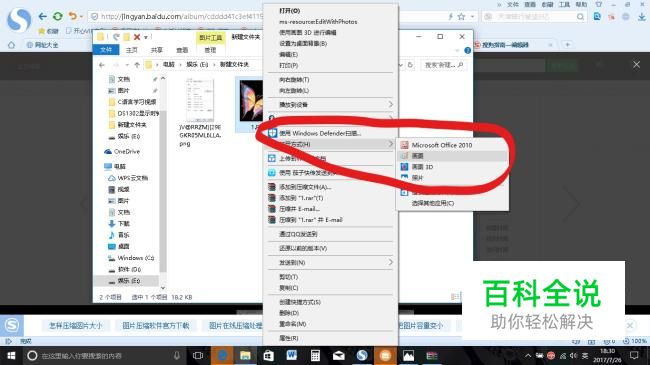Select C语言学习视频 folder in sidebar
Image resolution: width=650 pixels, height=365 pixels.
coord(133,102)
